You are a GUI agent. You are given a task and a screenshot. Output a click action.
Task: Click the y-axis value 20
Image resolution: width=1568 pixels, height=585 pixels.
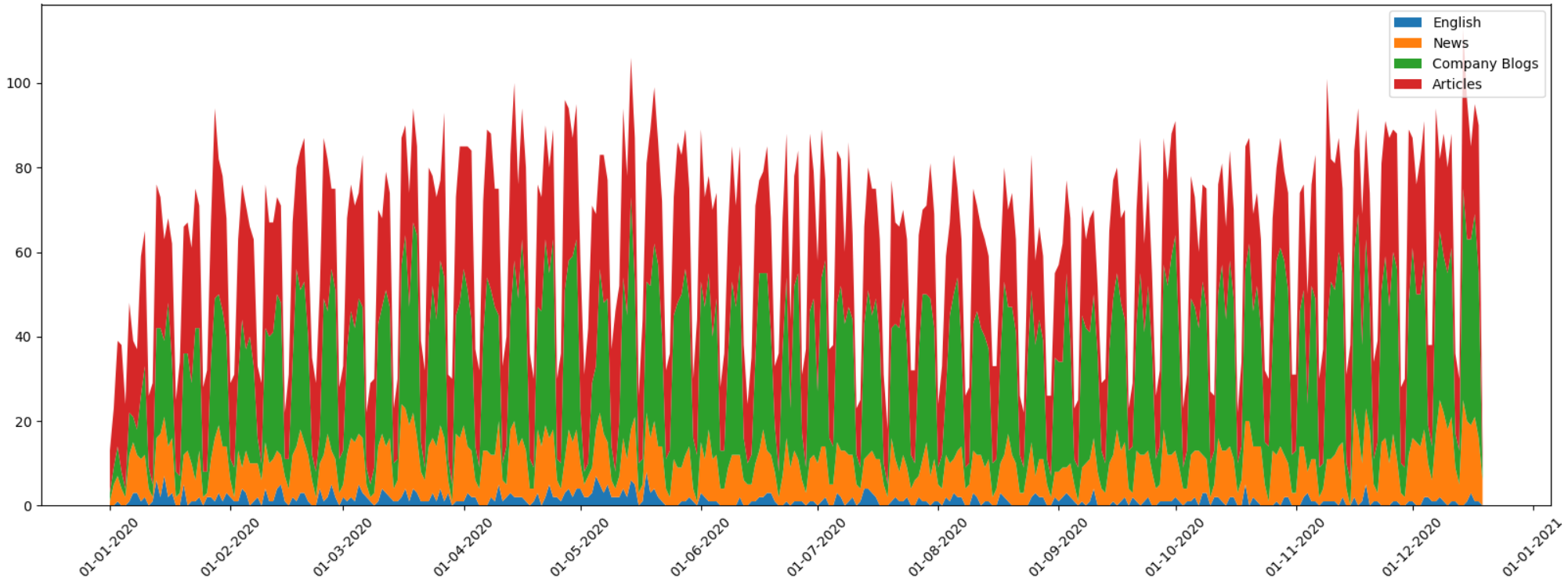coord(23,422)
